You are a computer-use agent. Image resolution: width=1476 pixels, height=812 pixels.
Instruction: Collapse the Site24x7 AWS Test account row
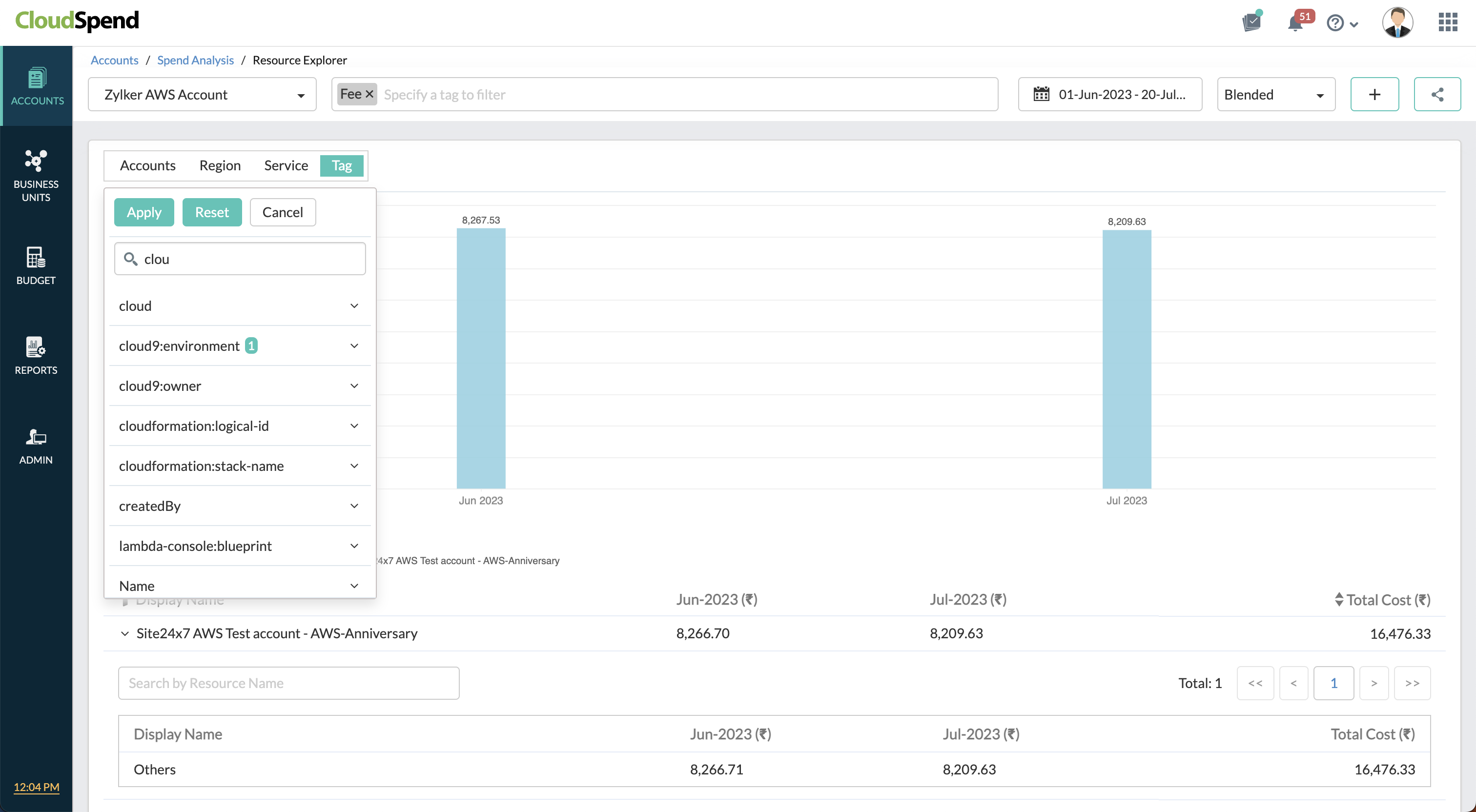click(x=124, y=633)
